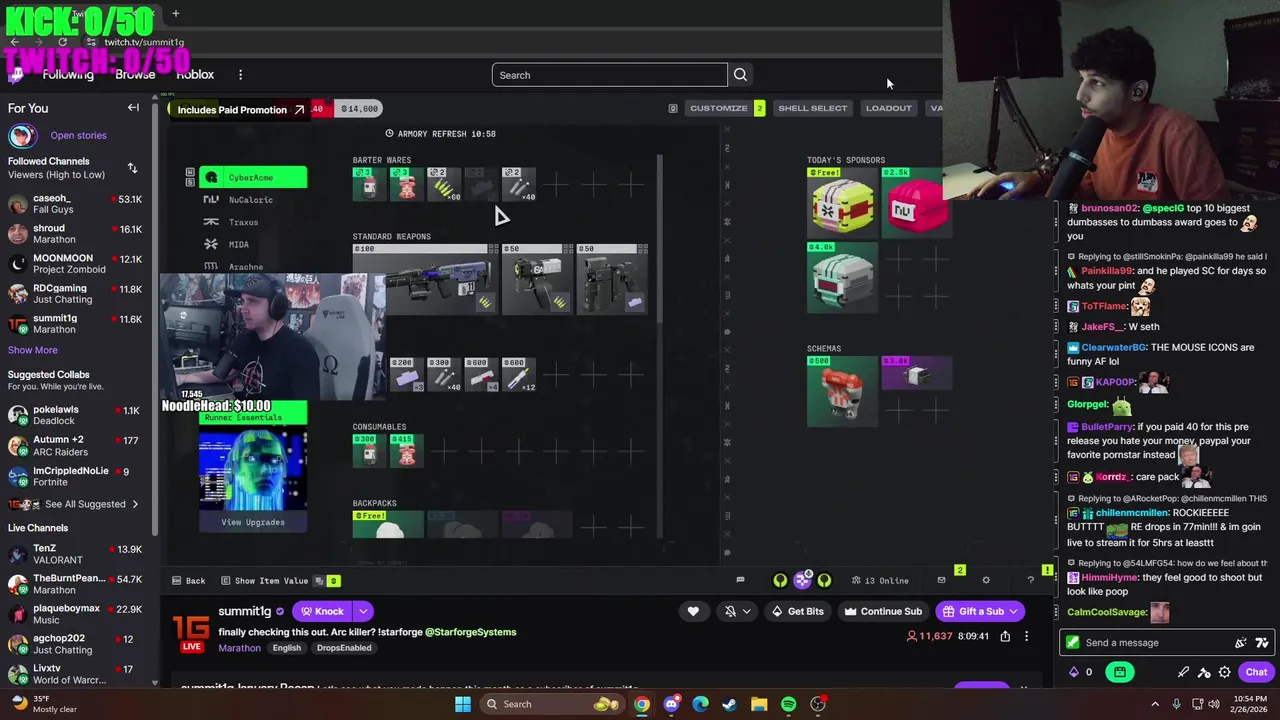Open the hammer moderation tools icon
1280x720 pixels.
(x=1204, y=672)
